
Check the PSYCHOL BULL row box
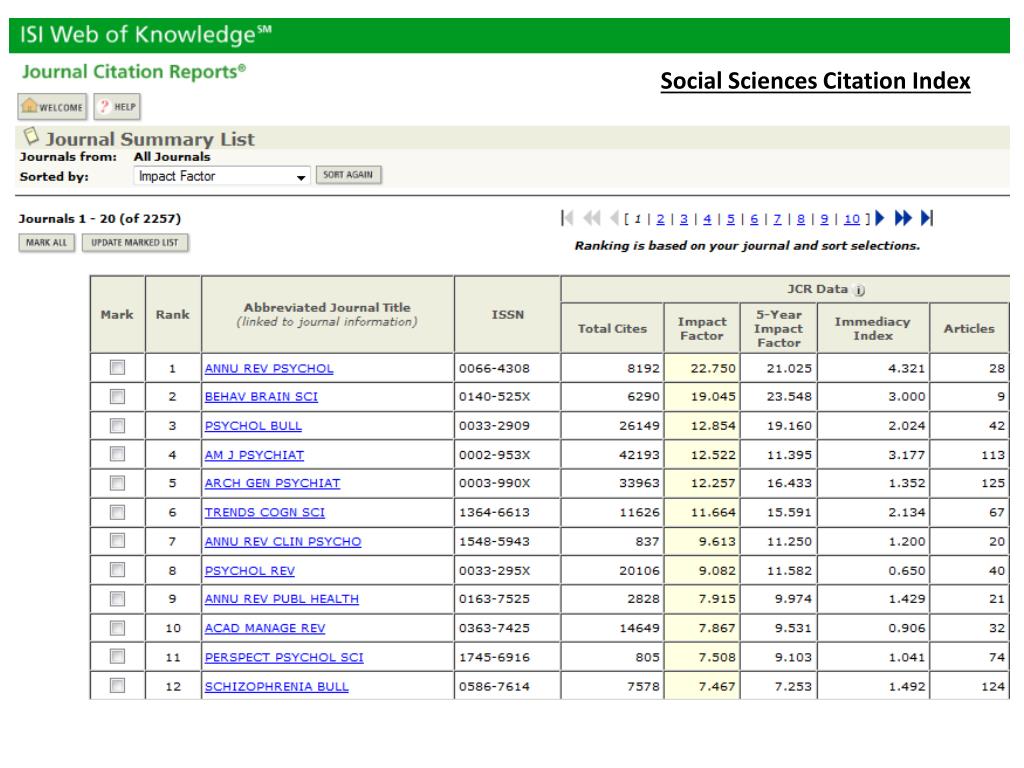coord(118,426)
